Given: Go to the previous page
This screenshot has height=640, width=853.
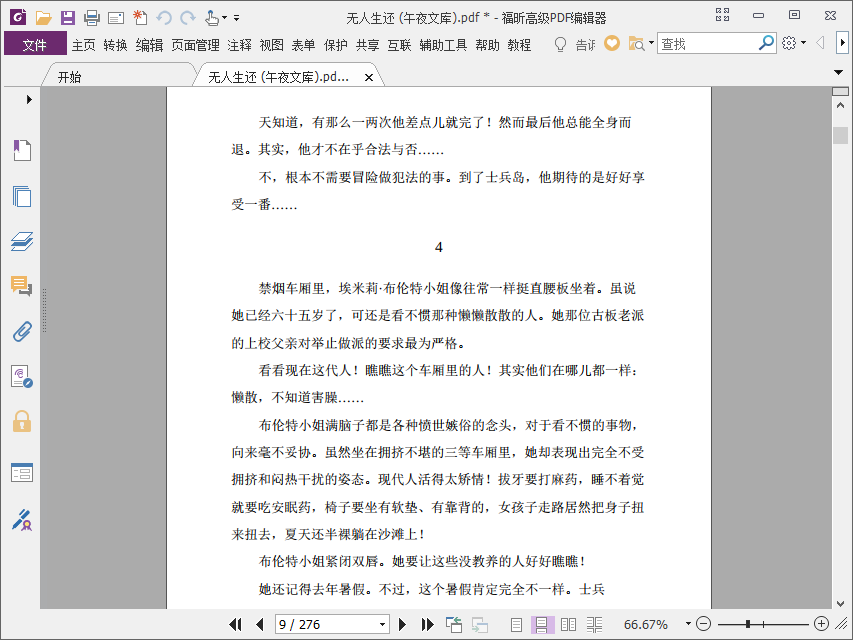Looking at the screenshot, I should coord(259,624).
